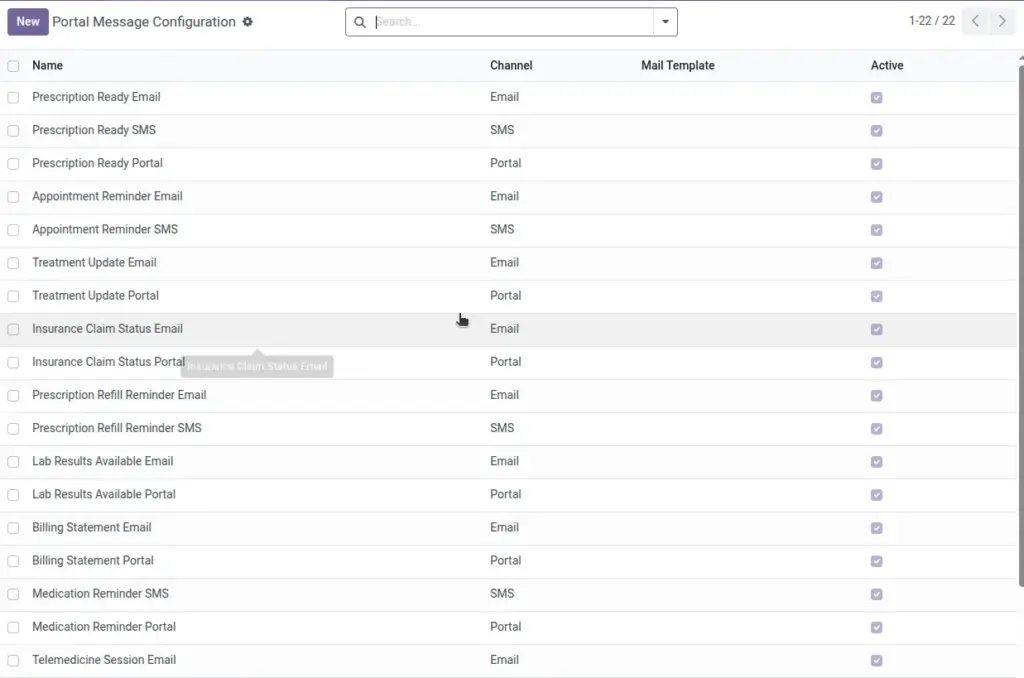1024x678 pixels.
Task: Focus the Search input field
Action: coord(513,22)
